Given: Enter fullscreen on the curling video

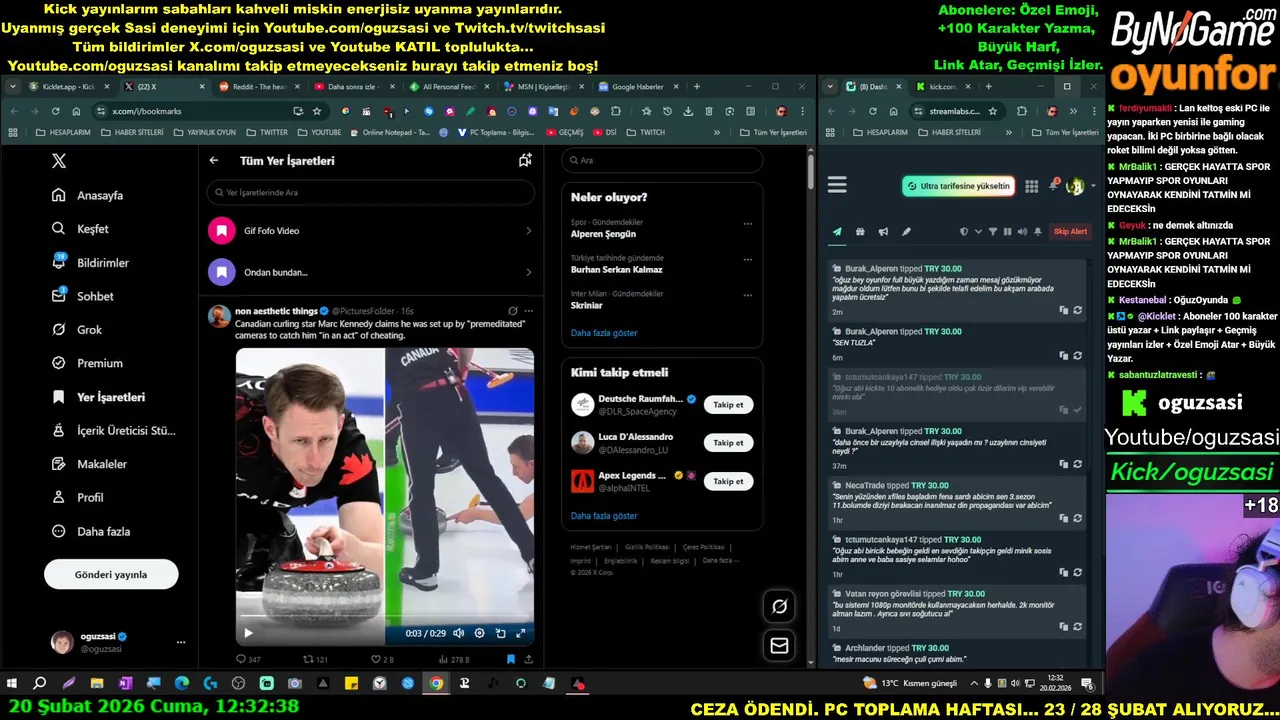Looking at the screenshot, I should tap(520, 633).
